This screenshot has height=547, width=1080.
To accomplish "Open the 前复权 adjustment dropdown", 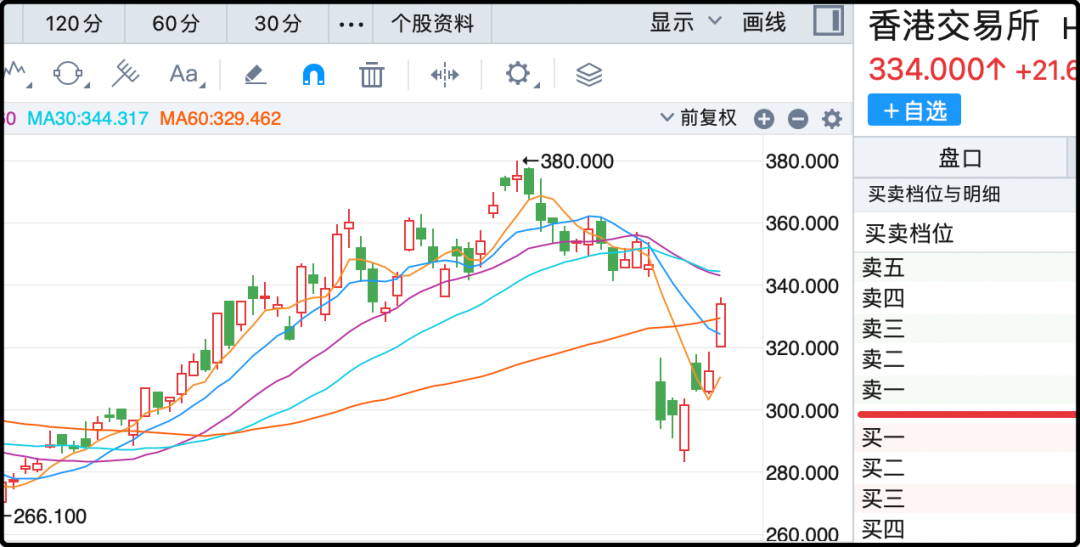I will tap(700, 118).
